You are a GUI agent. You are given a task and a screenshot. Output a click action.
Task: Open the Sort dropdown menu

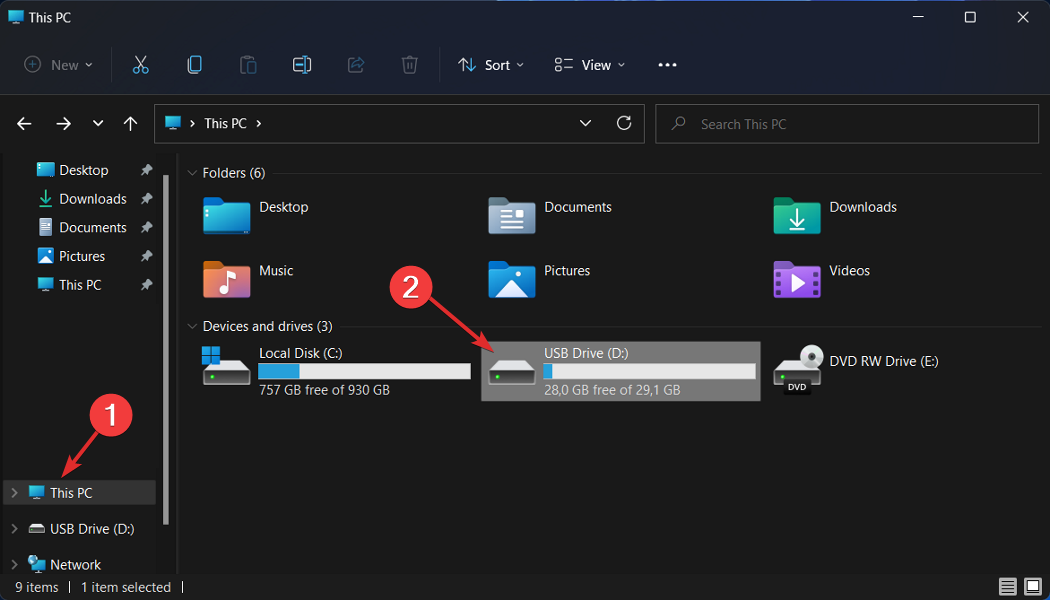tap(490, 65)
